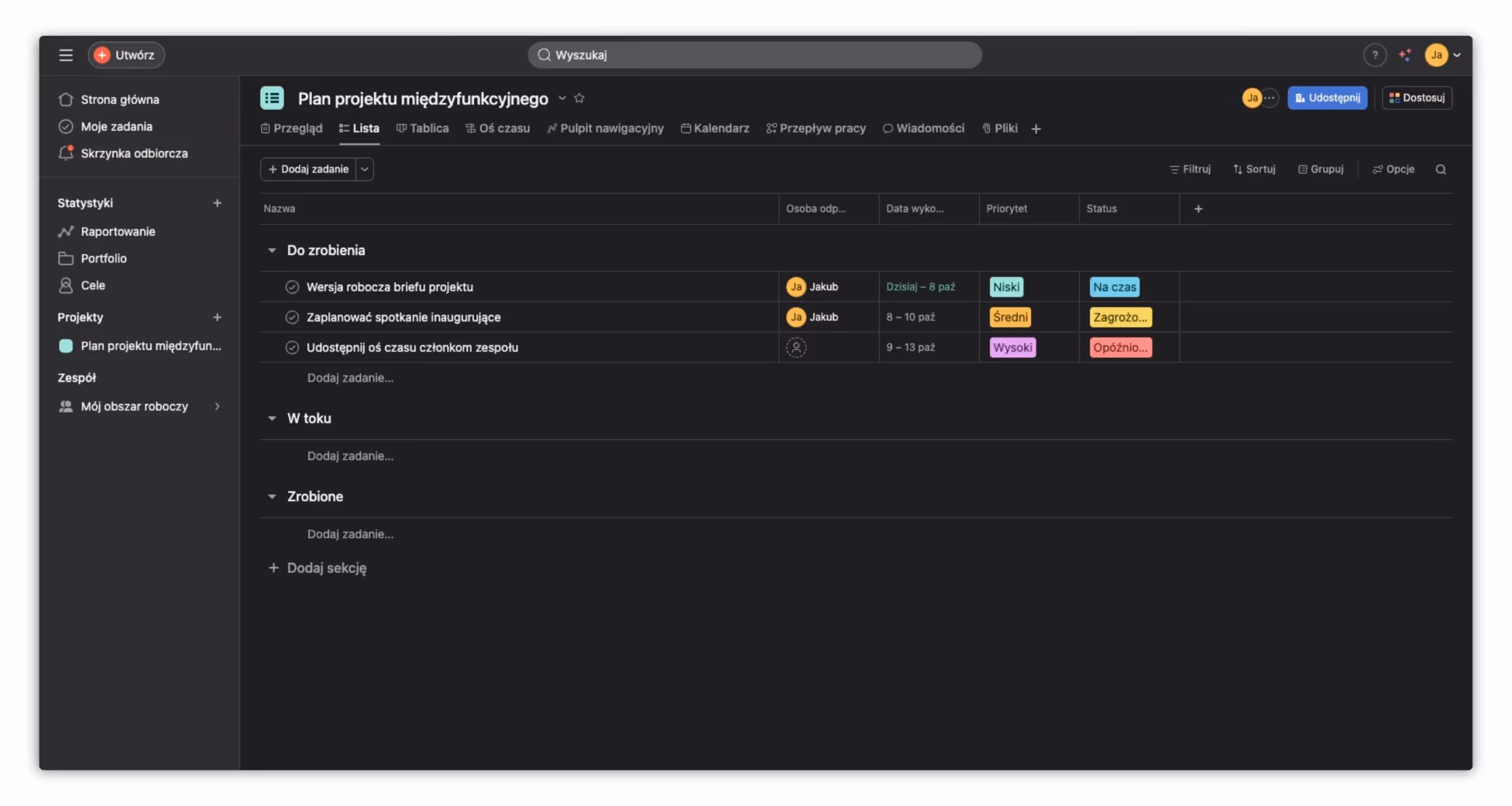This screenshot has width=1512, height=806.
Task: Mark 'Zaplanować spotkanie inaugurujące' complete
Action: click(292, 317)
